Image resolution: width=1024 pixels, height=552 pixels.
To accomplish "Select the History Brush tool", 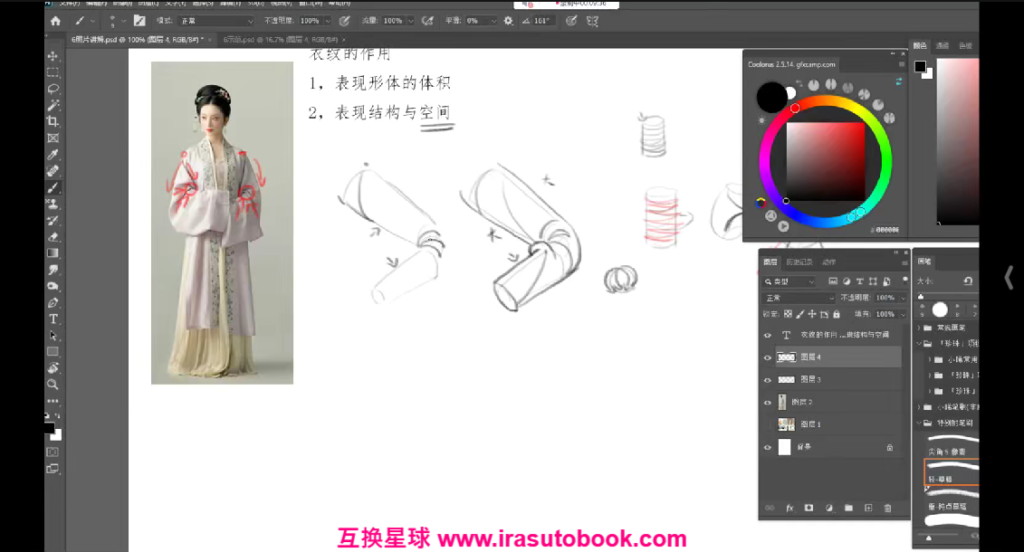I will 53,220.
